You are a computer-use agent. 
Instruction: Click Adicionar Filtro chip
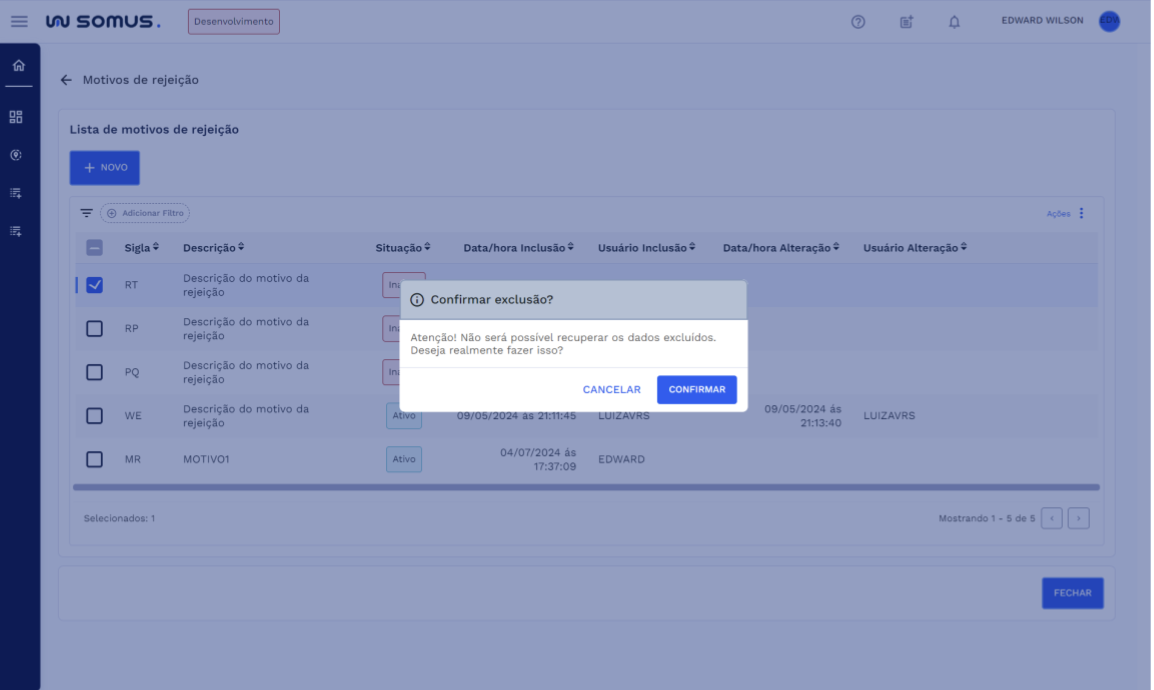click(x=145, y=213)
